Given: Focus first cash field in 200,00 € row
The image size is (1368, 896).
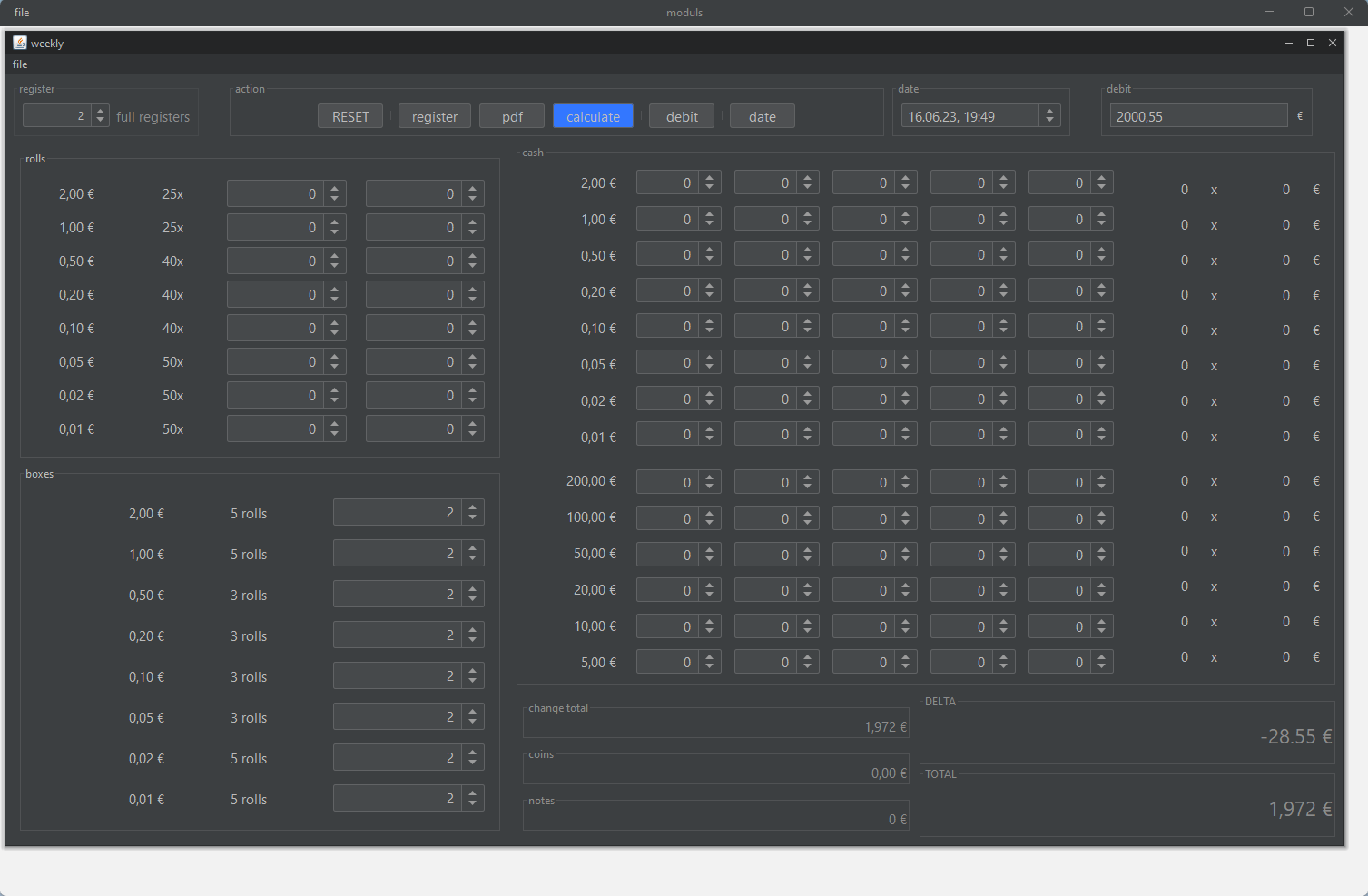Looking at the screenshot, I should pos(667,482).
